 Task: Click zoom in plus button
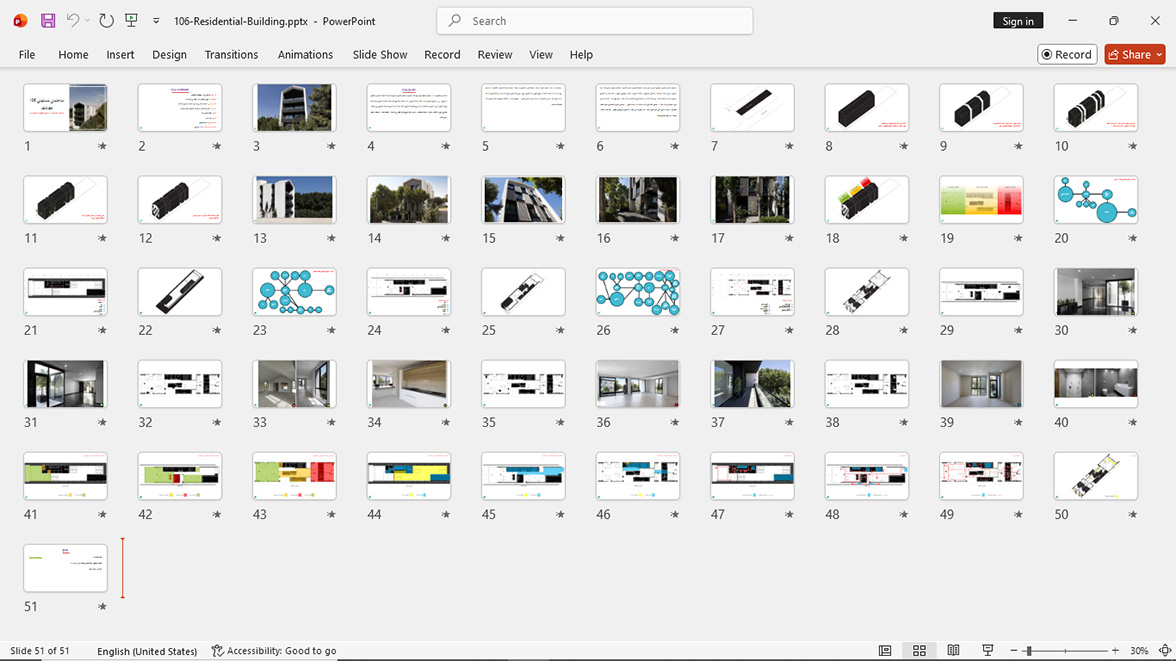pos(1115,650)
